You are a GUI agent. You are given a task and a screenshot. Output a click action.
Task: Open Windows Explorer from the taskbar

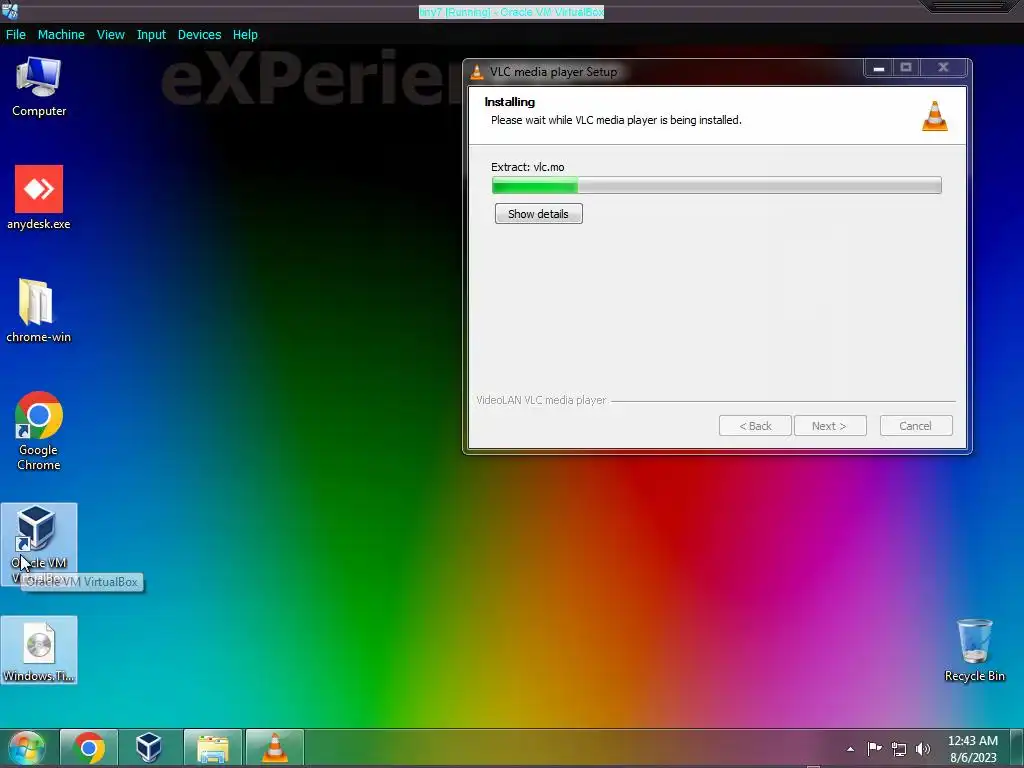(x=212, y=748)
